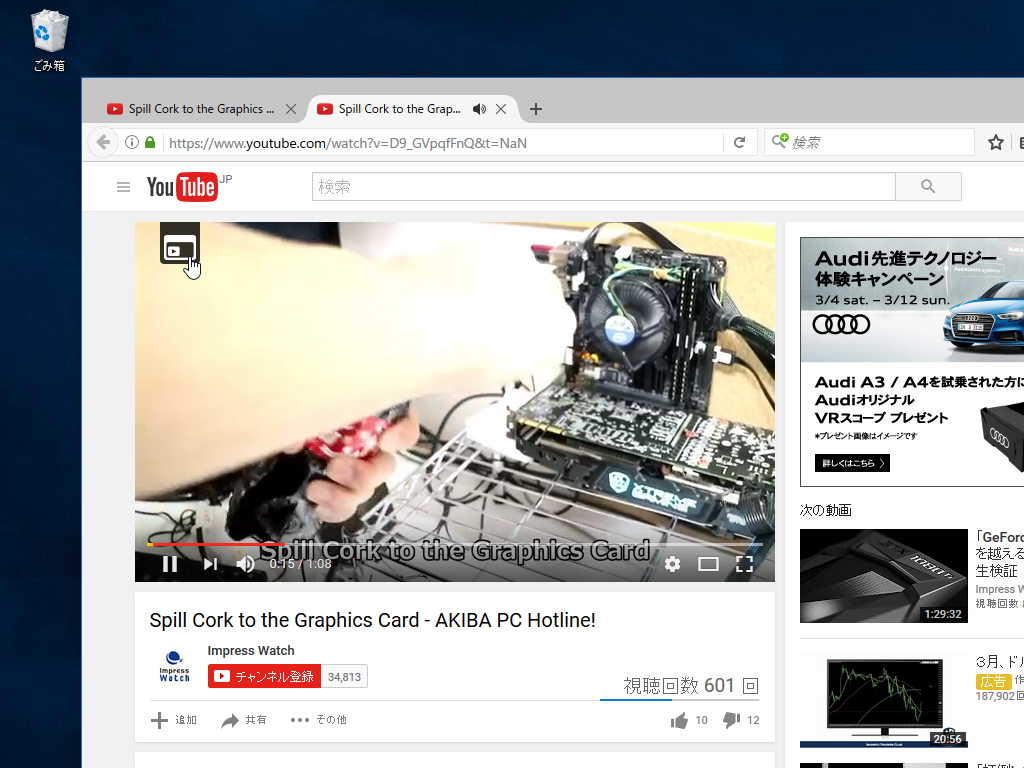The width and height of the screenshot is (1024, 768).
Task: Focus the URL address bar
Action: click(x=443, y=143)
